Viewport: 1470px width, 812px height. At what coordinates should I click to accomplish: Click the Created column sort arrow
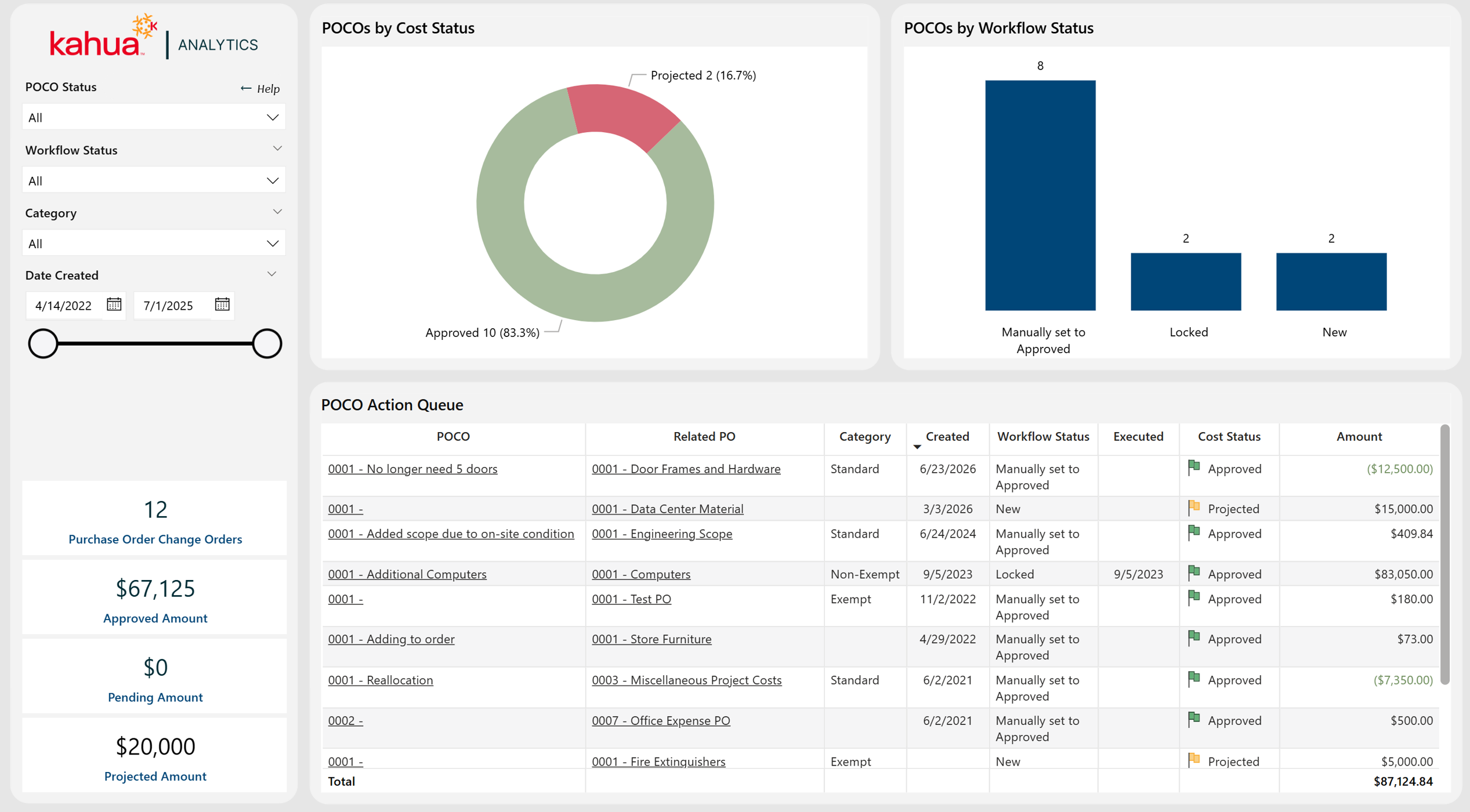tap(917, 447)
